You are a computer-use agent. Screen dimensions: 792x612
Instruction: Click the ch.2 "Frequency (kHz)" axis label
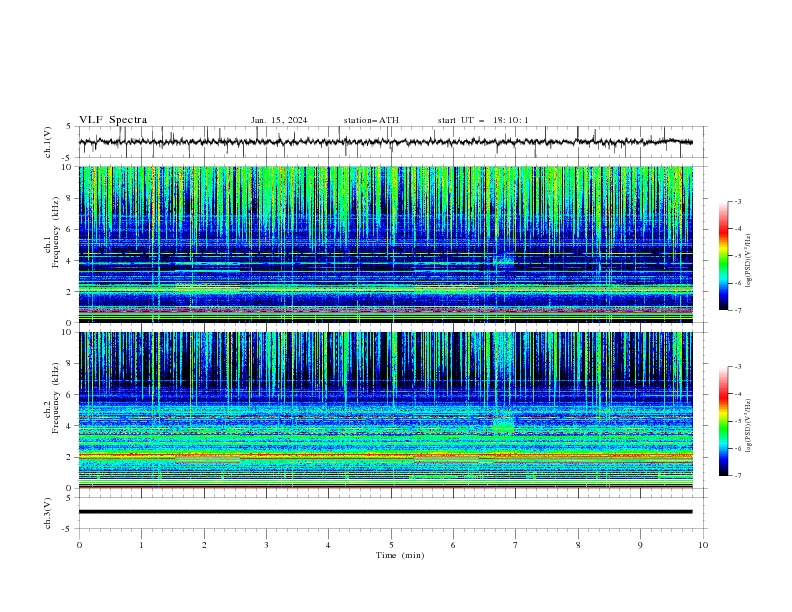[x=56, y=397]
